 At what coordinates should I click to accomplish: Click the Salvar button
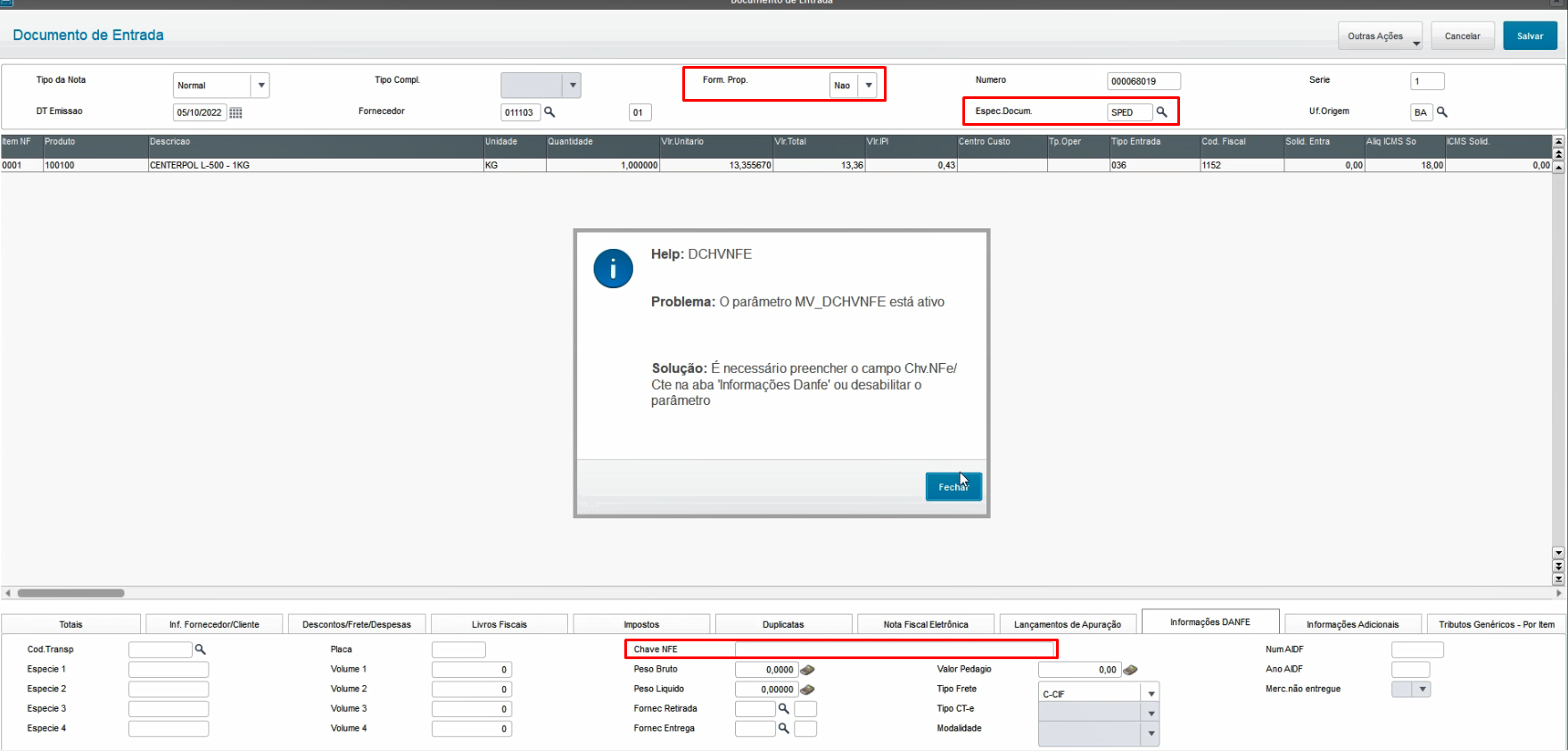(1531, 36)
